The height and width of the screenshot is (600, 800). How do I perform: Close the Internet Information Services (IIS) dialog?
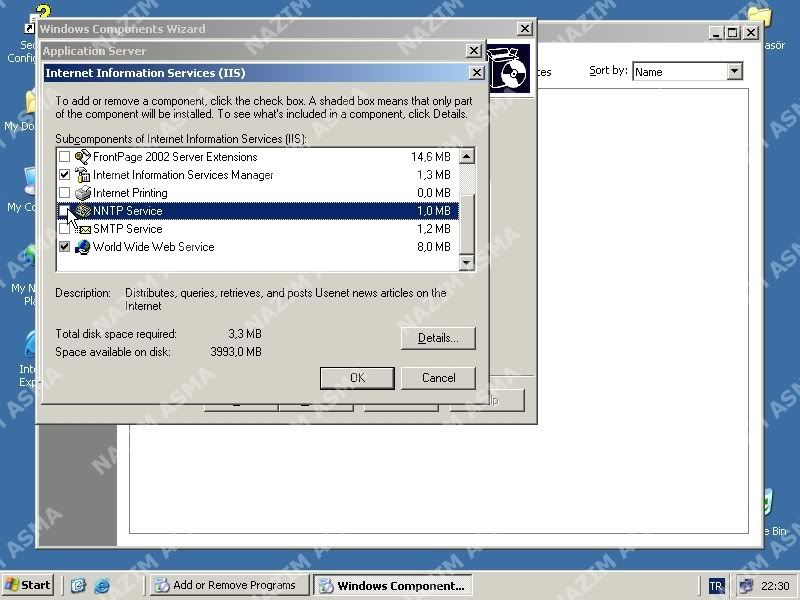point(477,73)
